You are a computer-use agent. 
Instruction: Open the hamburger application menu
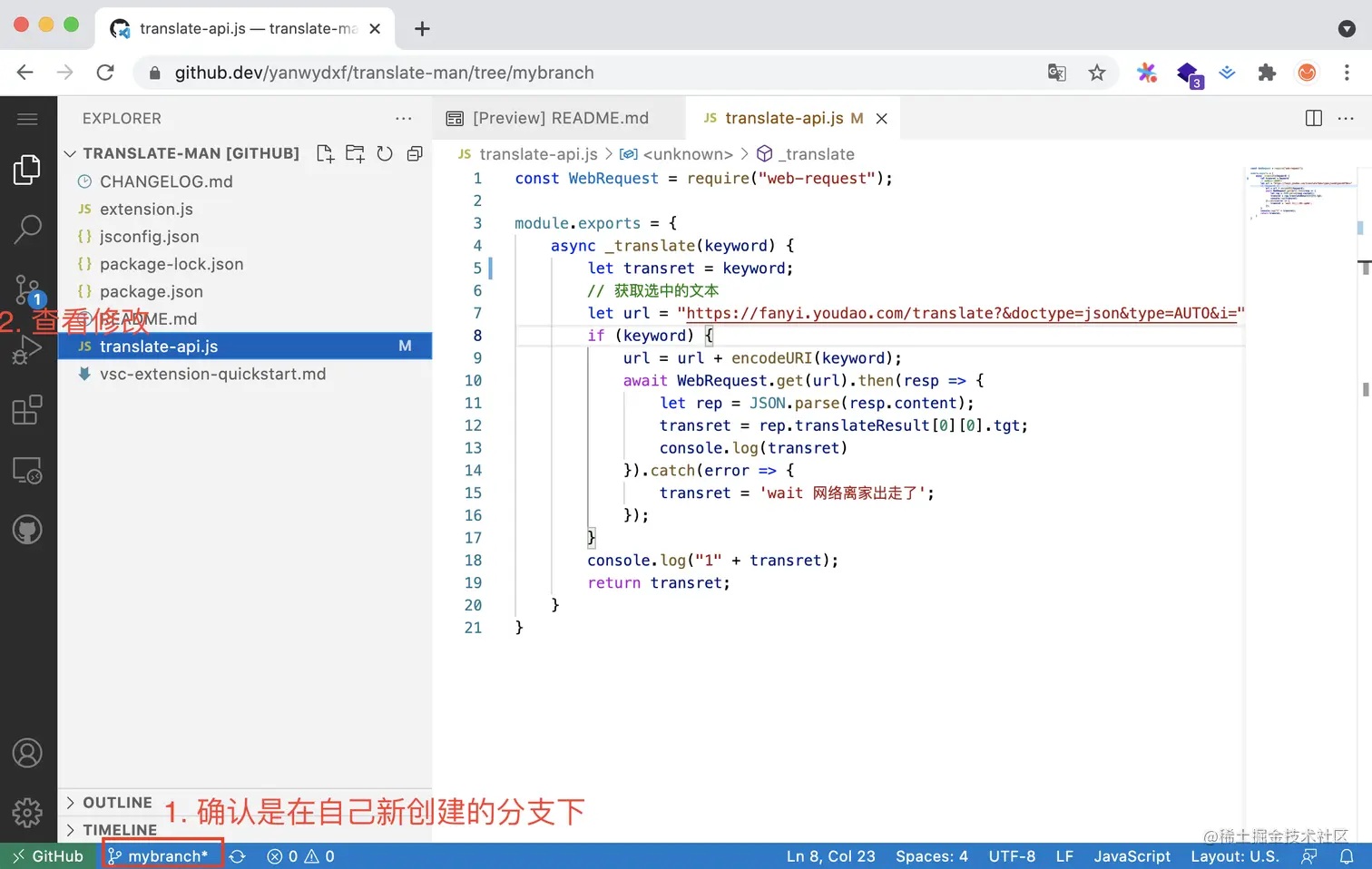coord(27,119)
